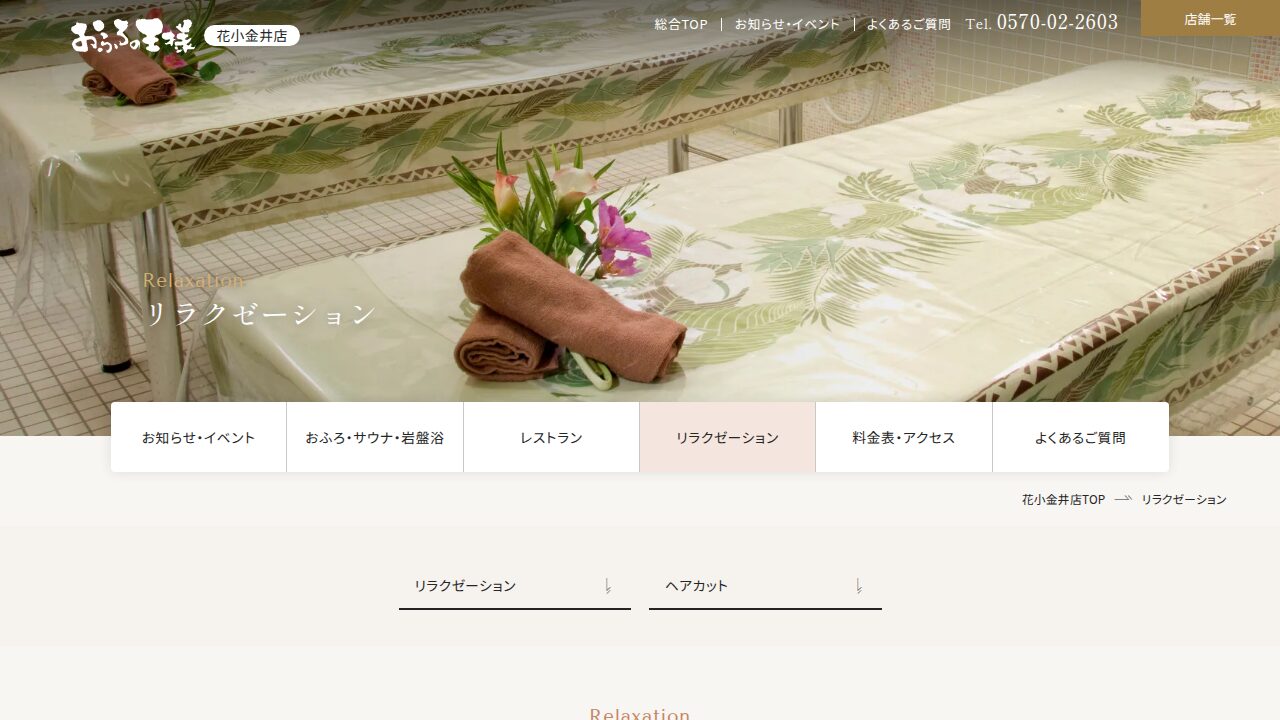Jump to リラクゼーション section anchor
The height and width of the screenshot is (720, 1280).
pyautogui.click(x=515, y=586)
